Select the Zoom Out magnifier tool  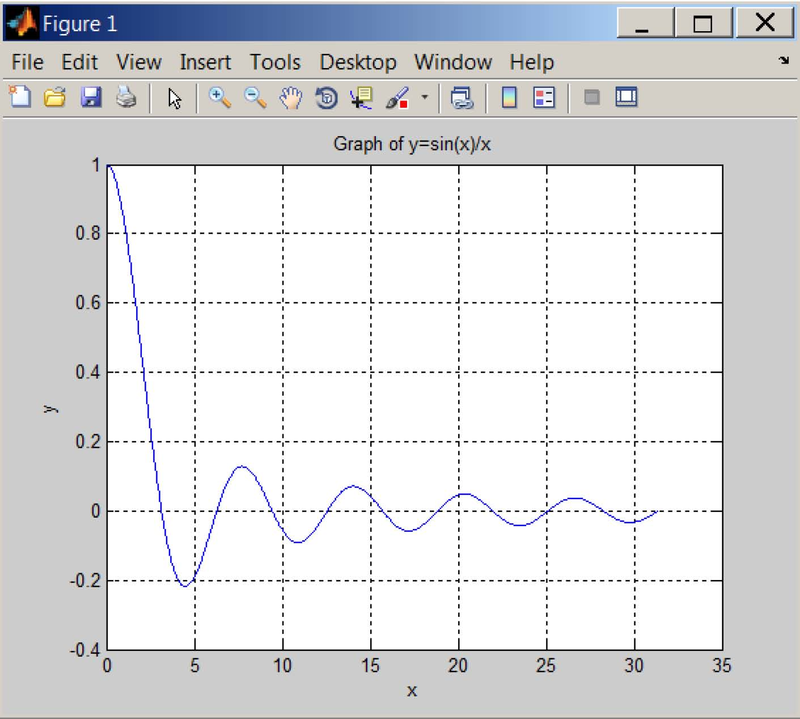point(255,97)
